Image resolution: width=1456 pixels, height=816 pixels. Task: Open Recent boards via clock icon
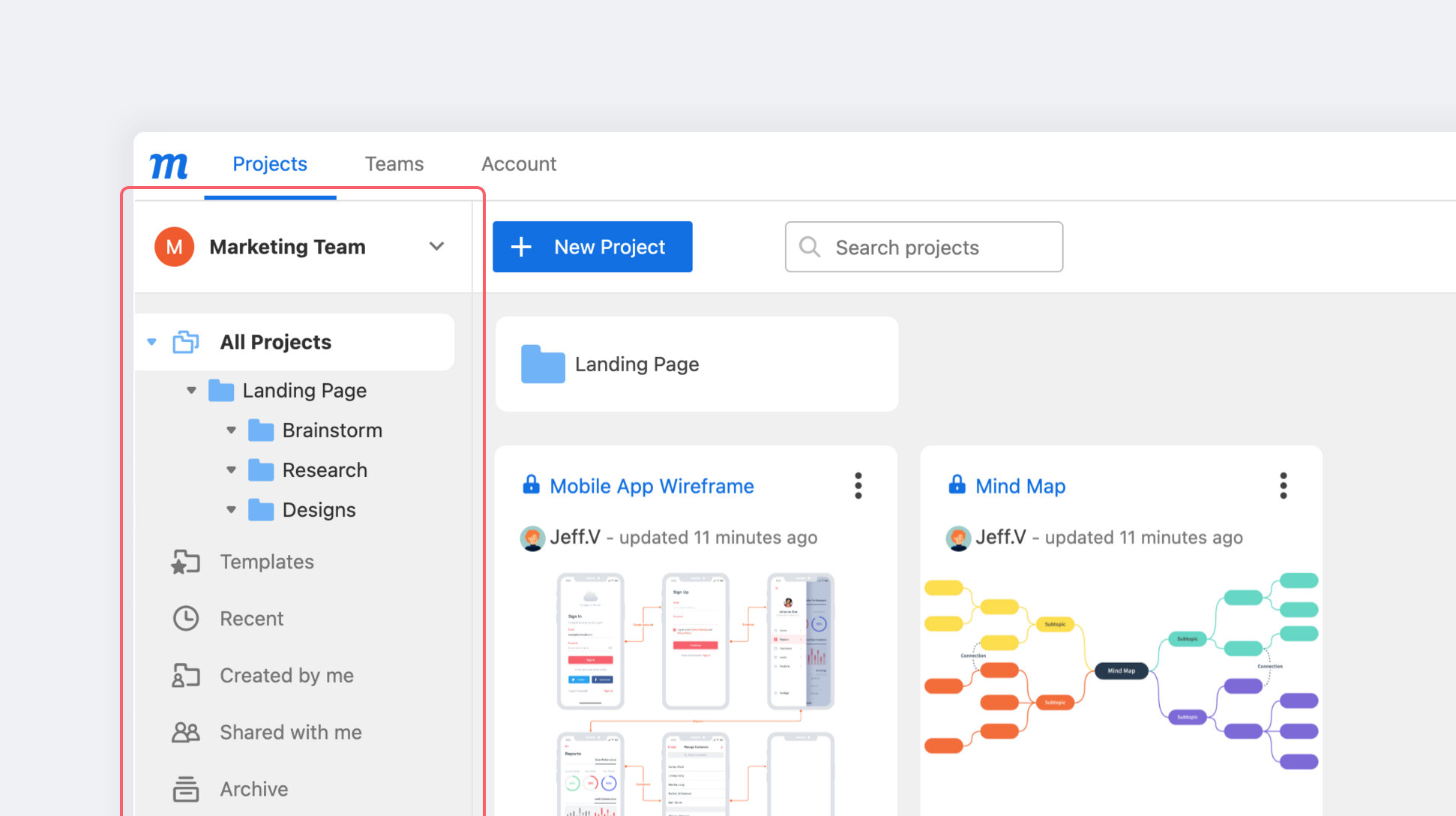pos(185,618)
